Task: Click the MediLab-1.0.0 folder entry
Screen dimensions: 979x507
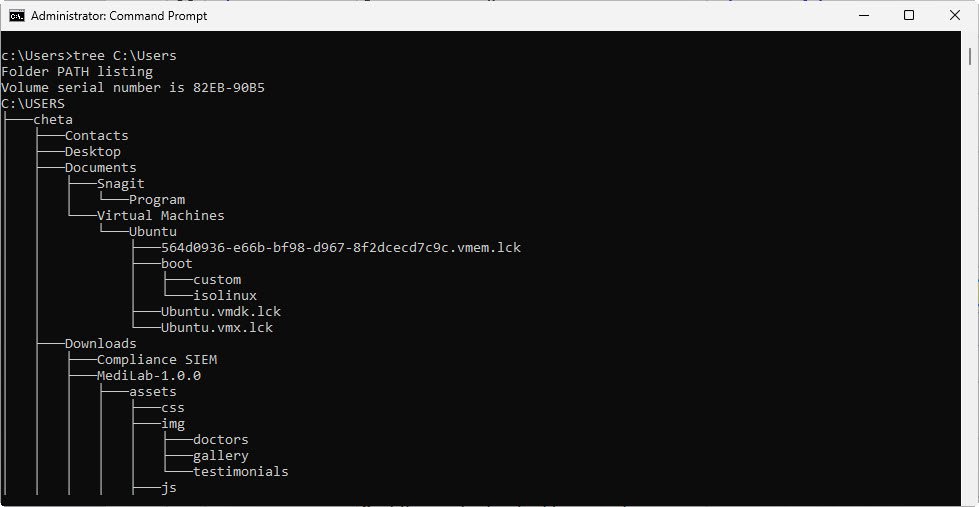Action: pos(149,376)
